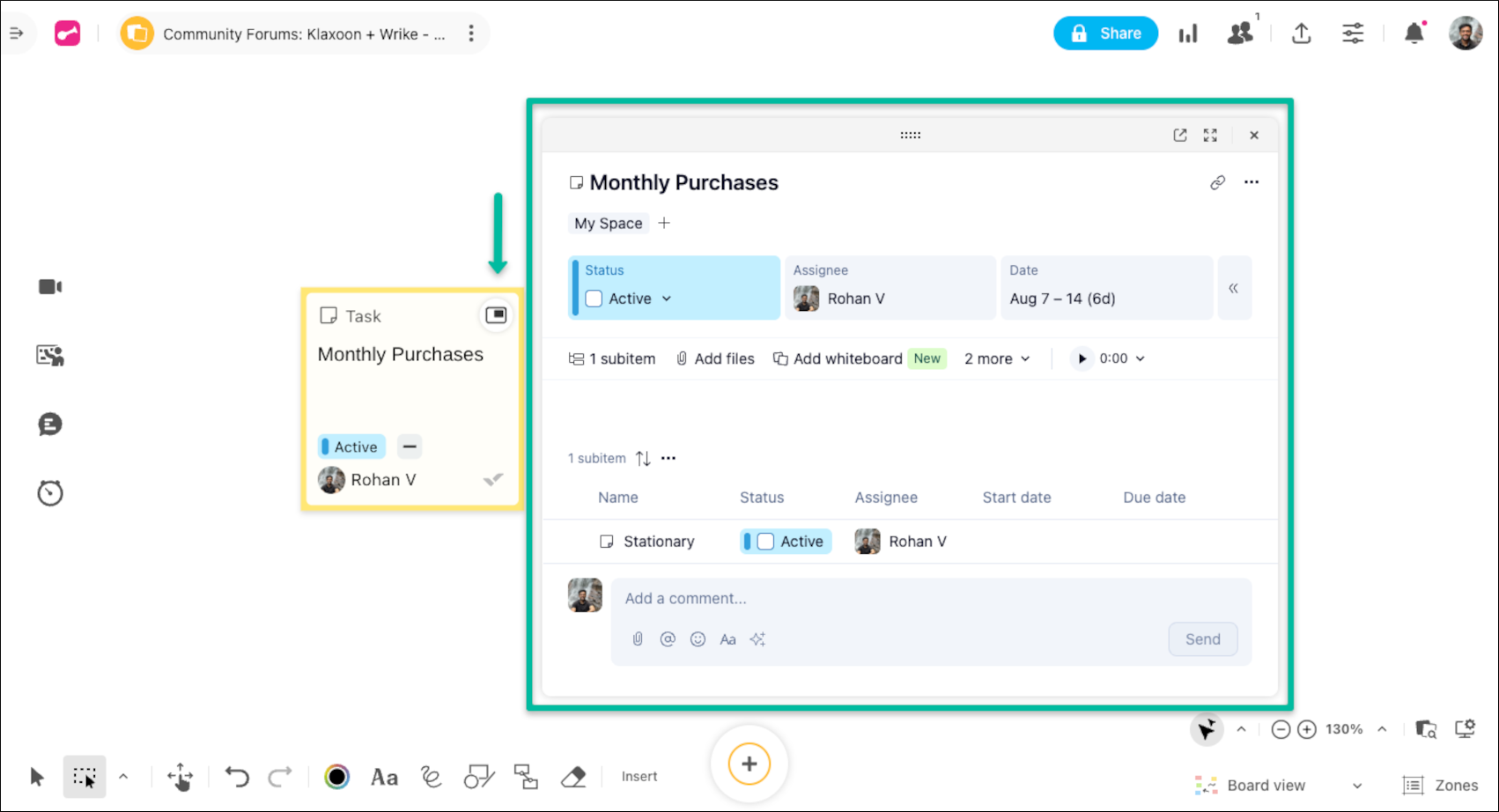This screenshot has height=812, width=1499.
Task: Open the black color picker swatch
Action: (336, 777)
